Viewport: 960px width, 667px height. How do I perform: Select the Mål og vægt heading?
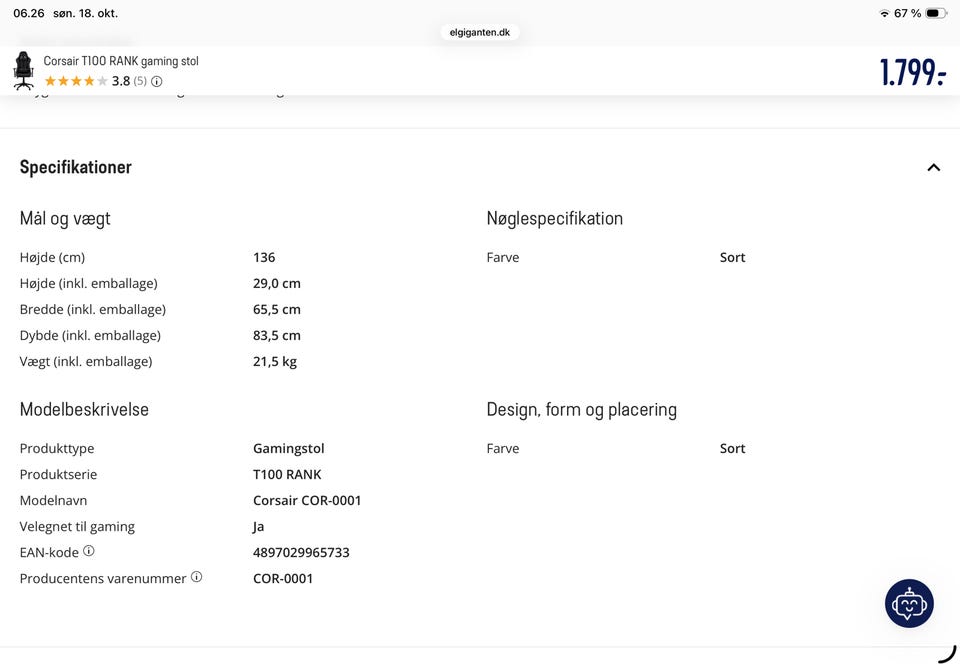point(66,219)
